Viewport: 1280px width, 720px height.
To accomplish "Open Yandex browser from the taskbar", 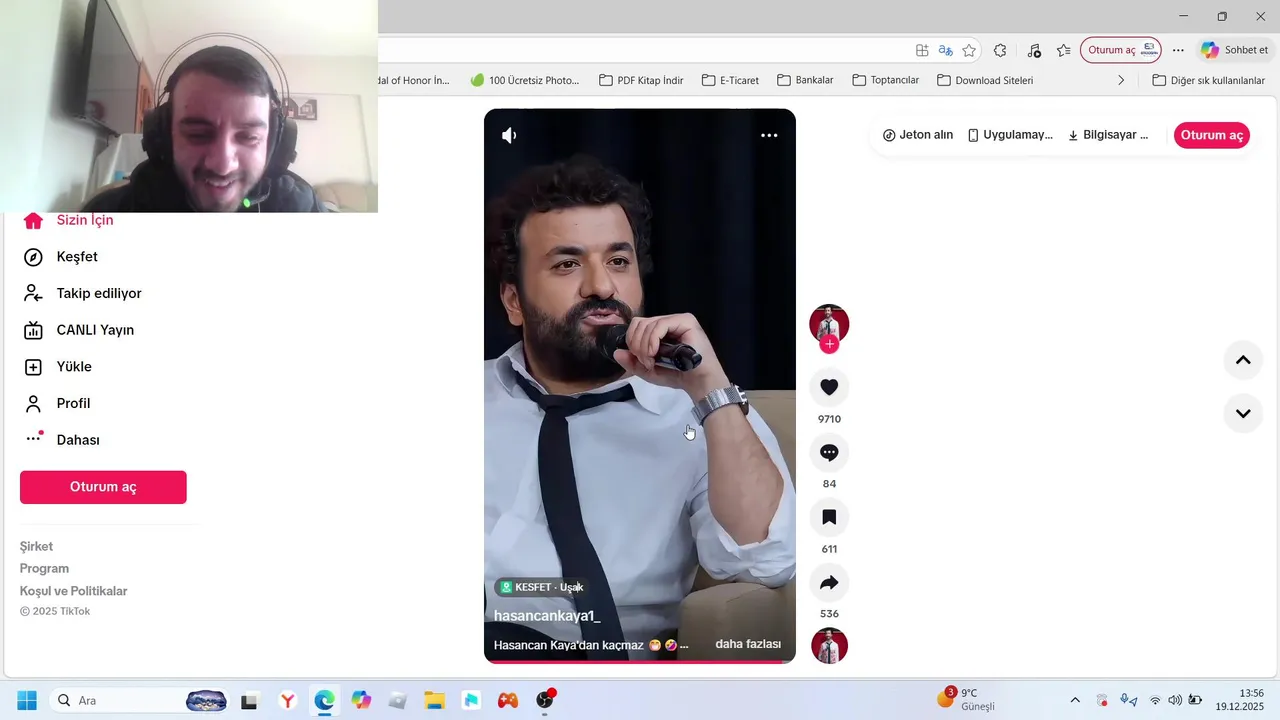I will coord(287,700).
